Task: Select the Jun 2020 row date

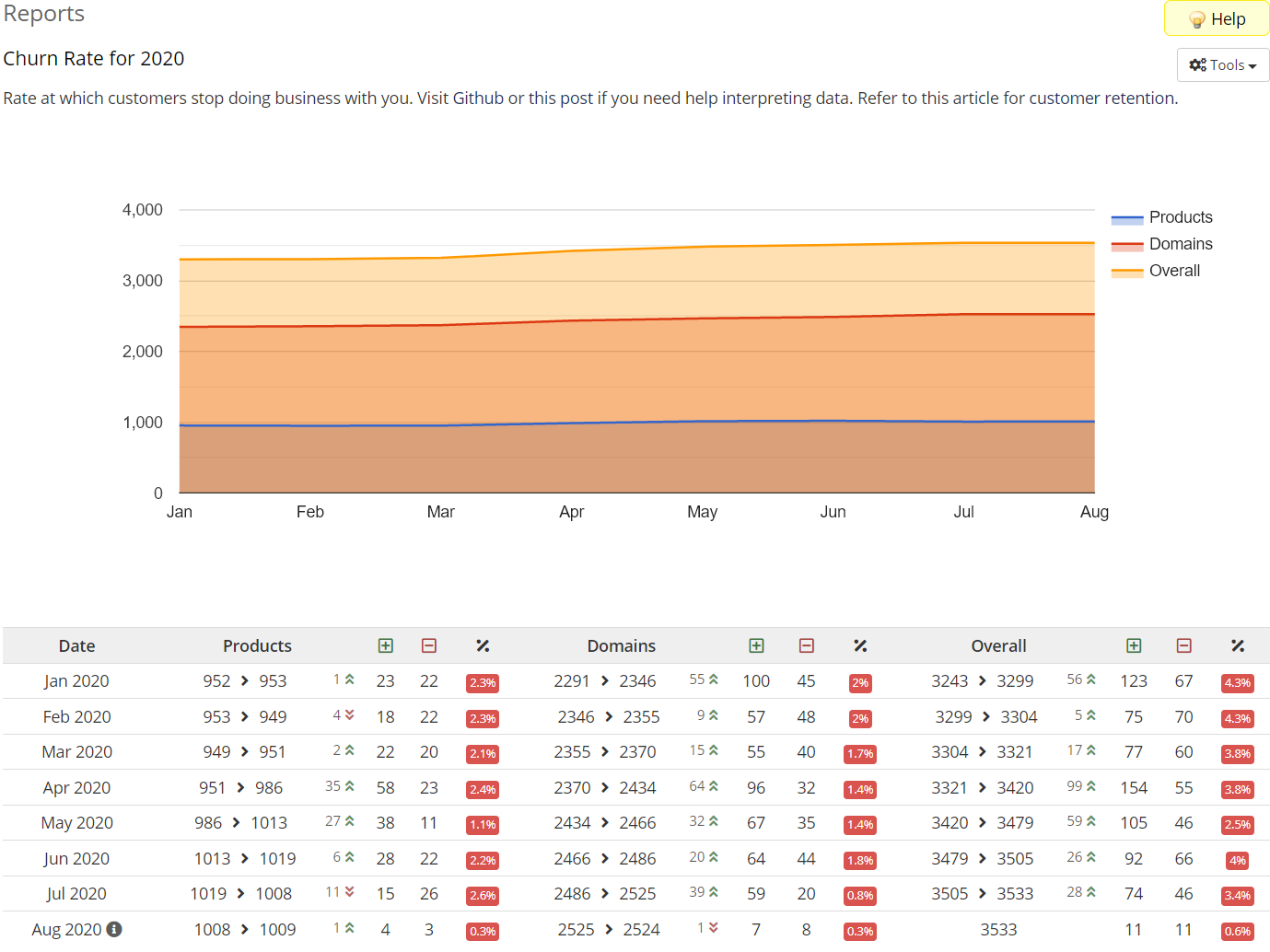Action: pyautogui.click(x=76, y=859)
